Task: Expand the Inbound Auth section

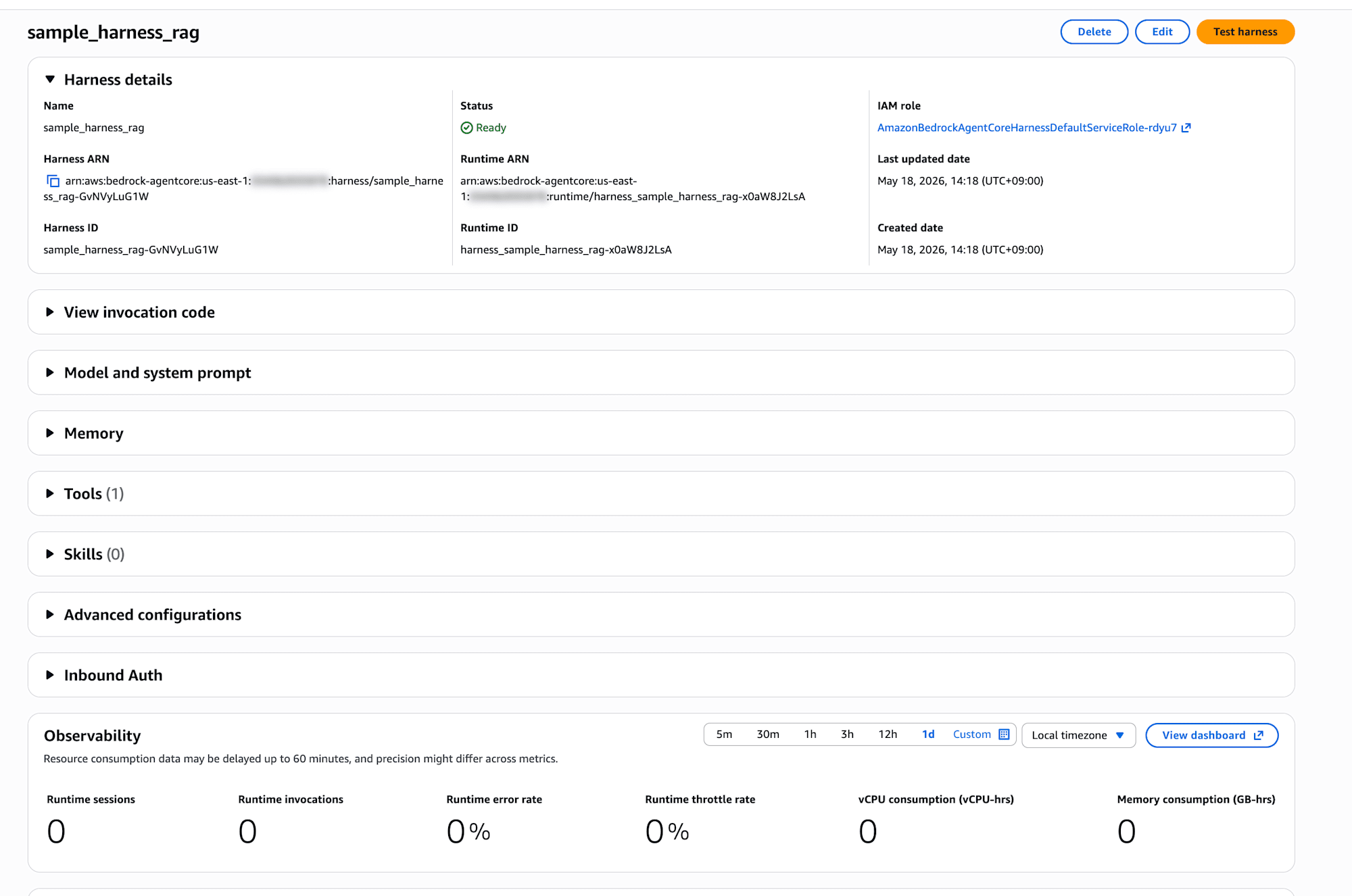Action: (50, 675)
